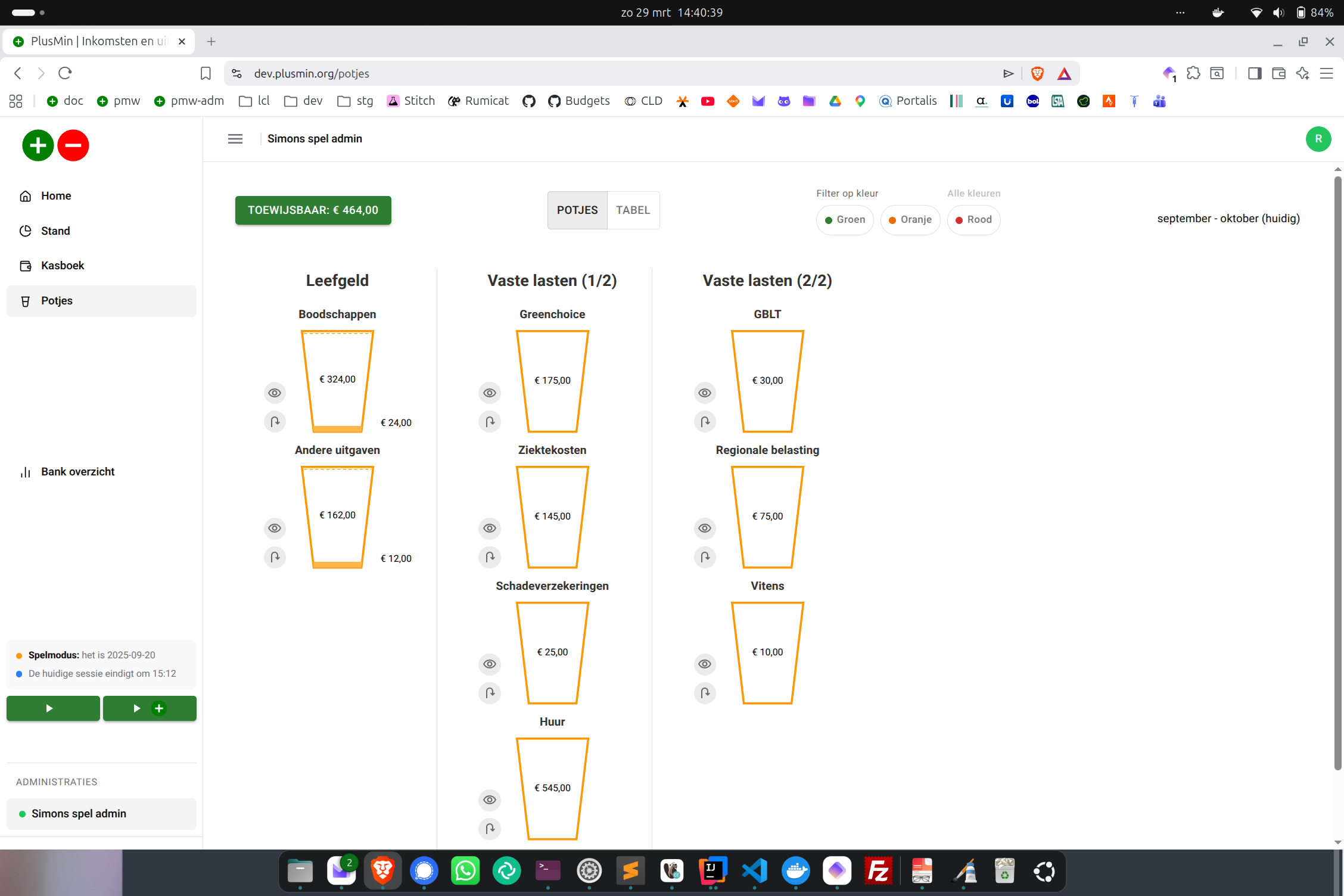Click the red minus expense button
This screenshot has width=1344, height=896.
point(73,145)
